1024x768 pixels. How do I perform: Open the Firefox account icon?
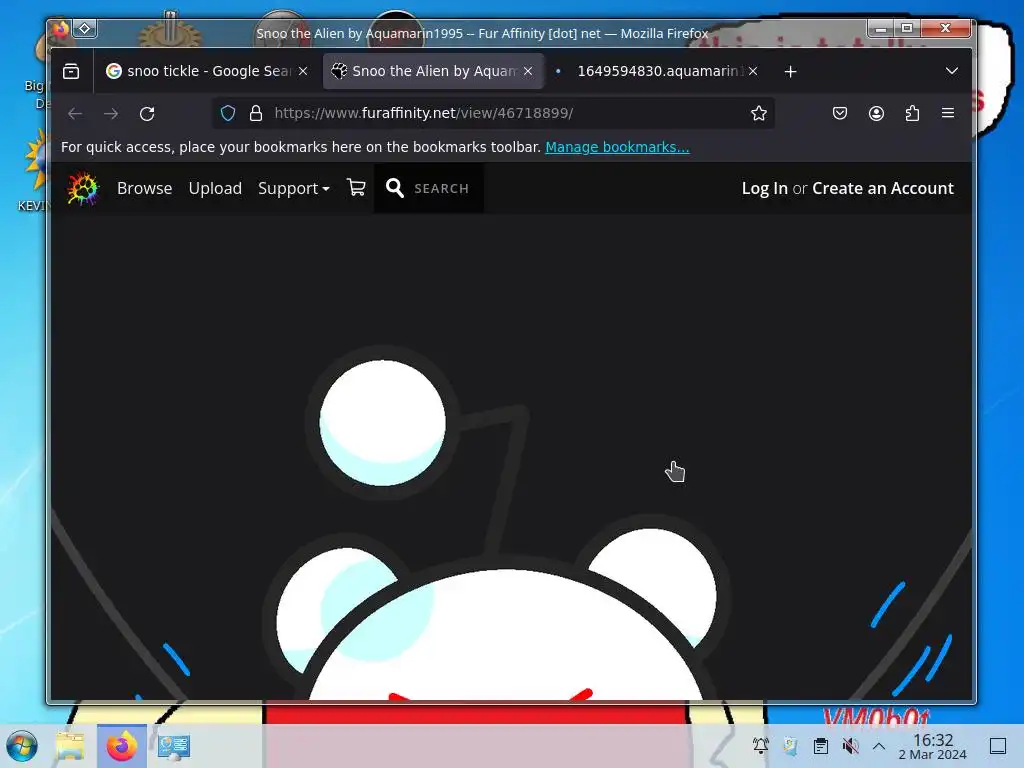pos(876,114)
